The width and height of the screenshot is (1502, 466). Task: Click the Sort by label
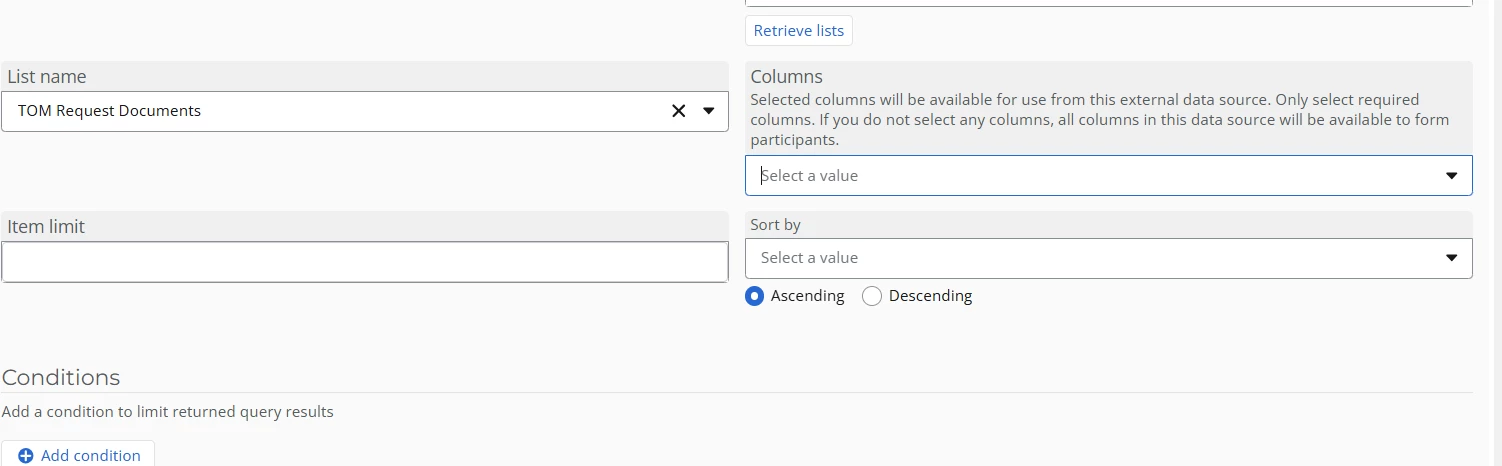point(776,225)
